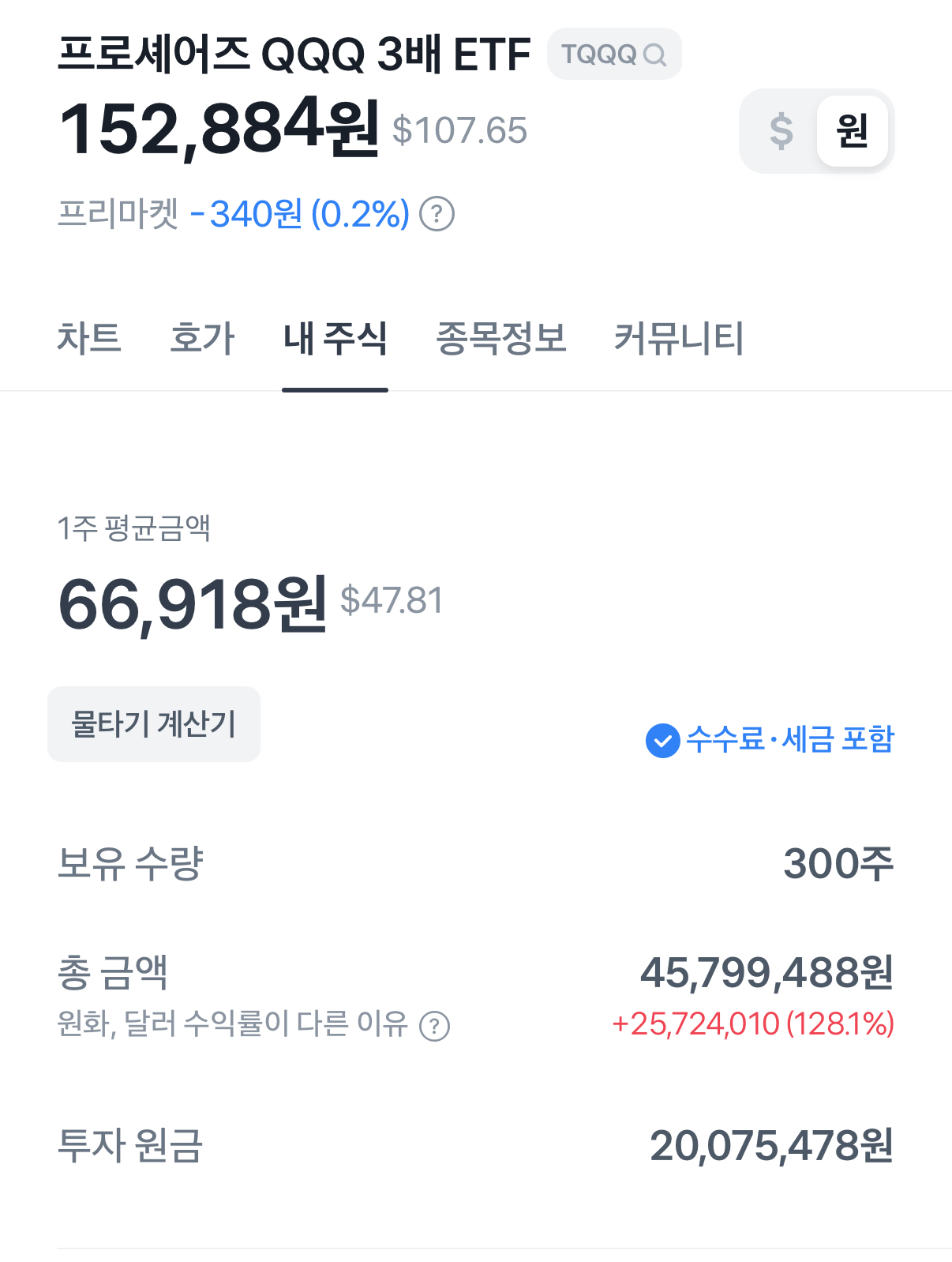Open the 차트 tab

click(89, 338)
